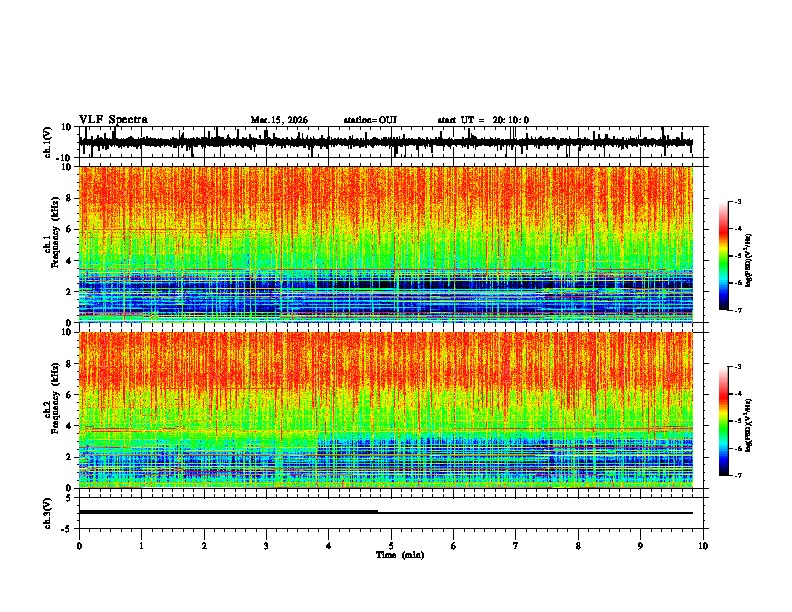This screenshot has height=612, width=792.
Task: Click the "start UT = 20:10:0" header text
Action: click(x=483, y=120)
